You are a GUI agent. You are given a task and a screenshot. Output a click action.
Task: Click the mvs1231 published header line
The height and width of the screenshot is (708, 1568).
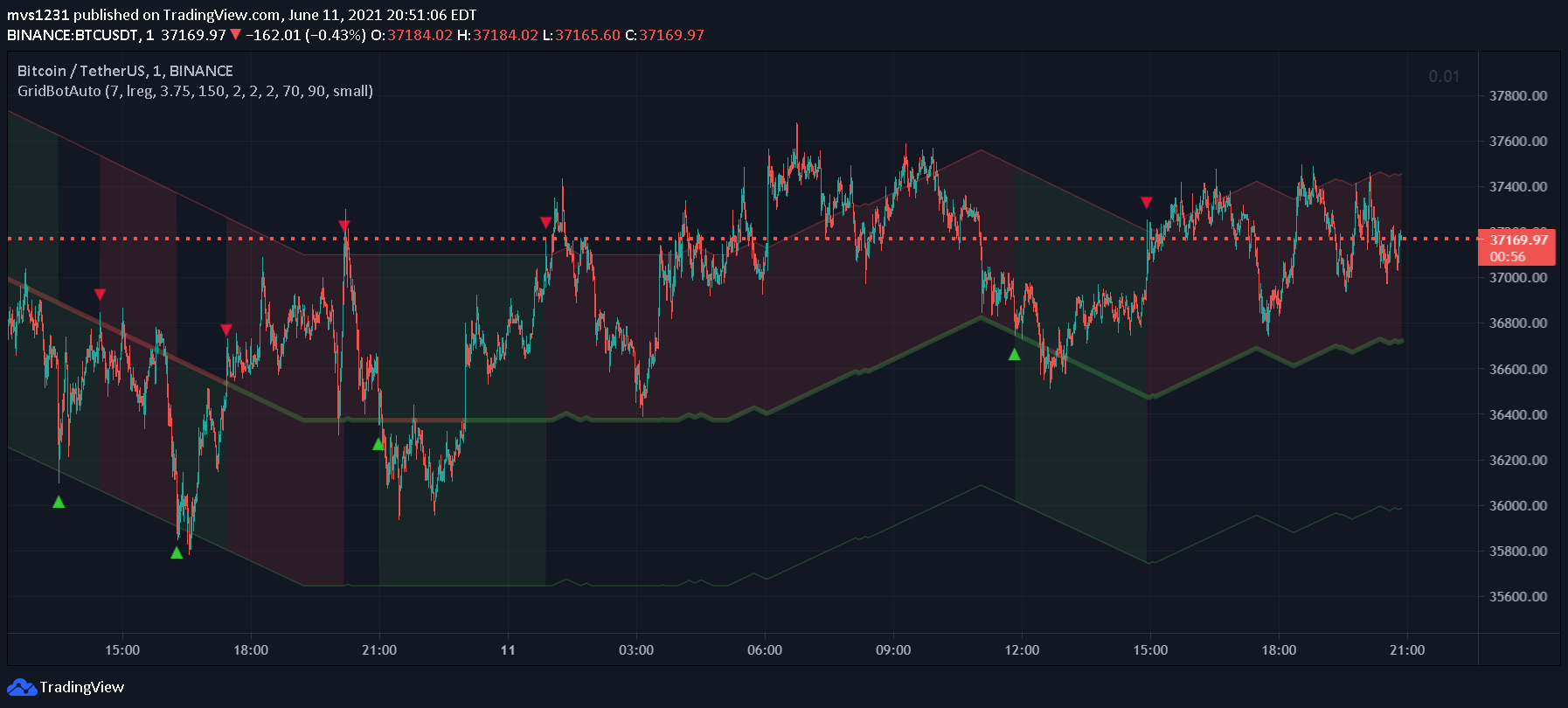tap(242, 15)
